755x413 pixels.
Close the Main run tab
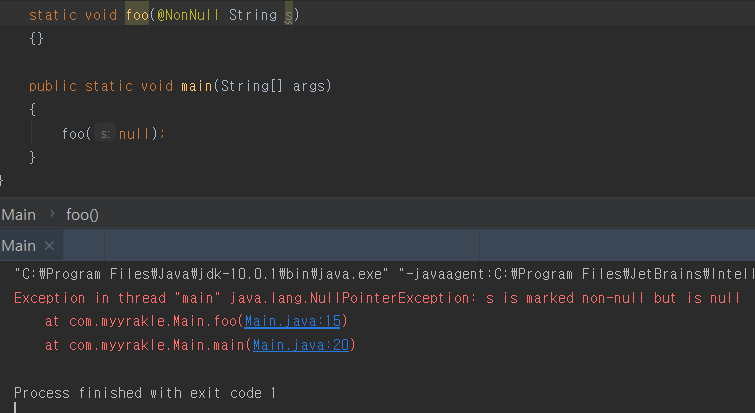(50, 246)
